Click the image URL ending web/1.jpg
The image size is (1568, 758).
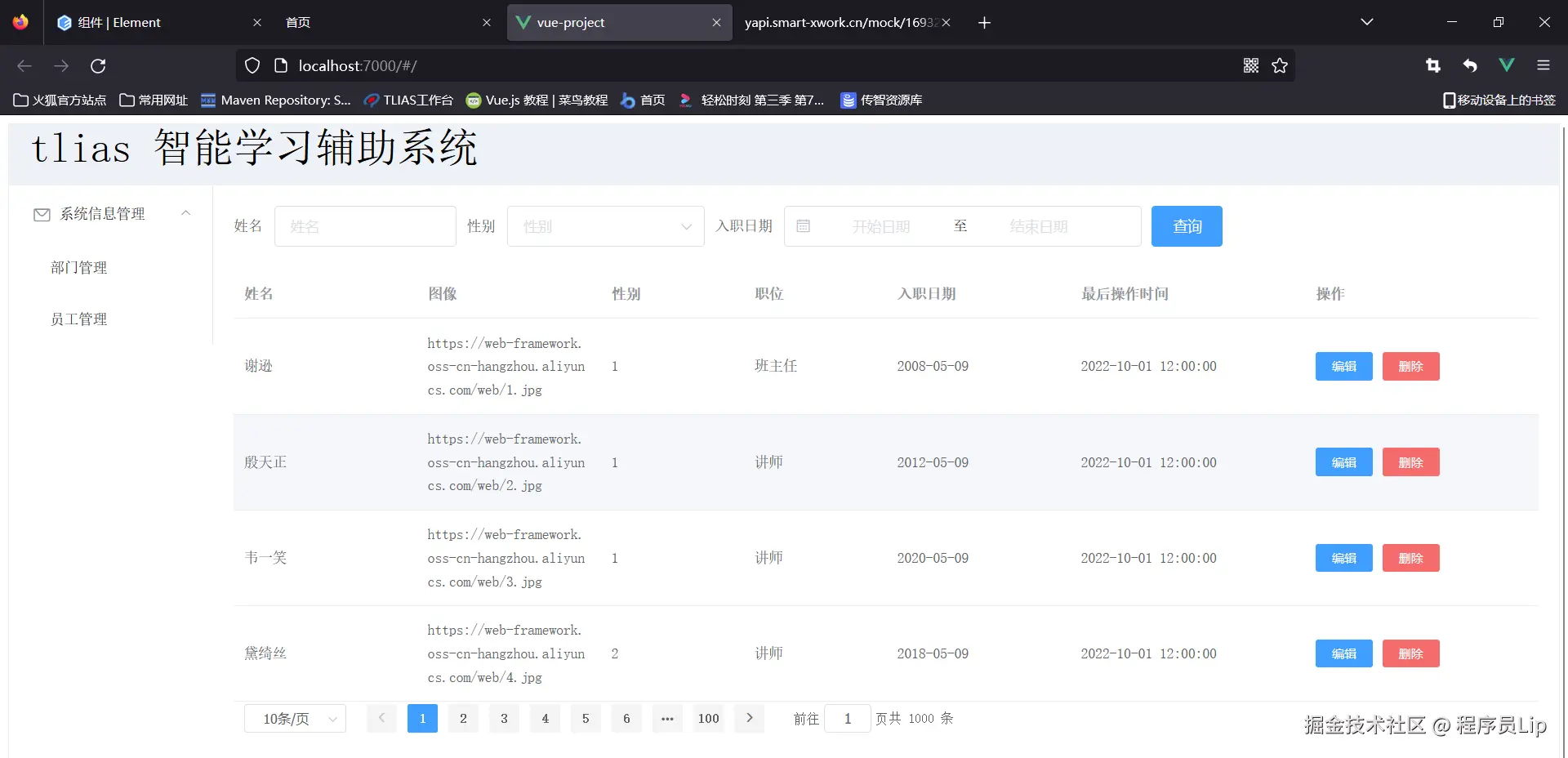pyautogui.click(x=506, y=367)
